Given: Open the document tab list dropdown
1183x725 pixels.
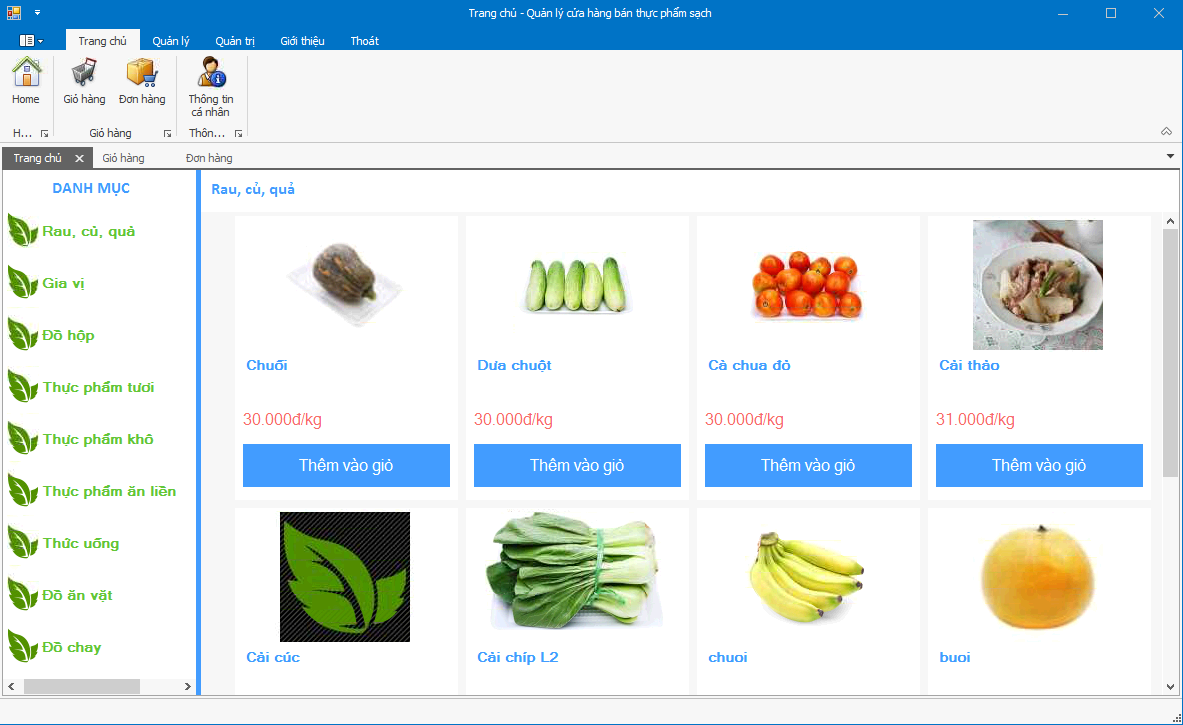Looking at the screenshot, I should pos(1170,156).
